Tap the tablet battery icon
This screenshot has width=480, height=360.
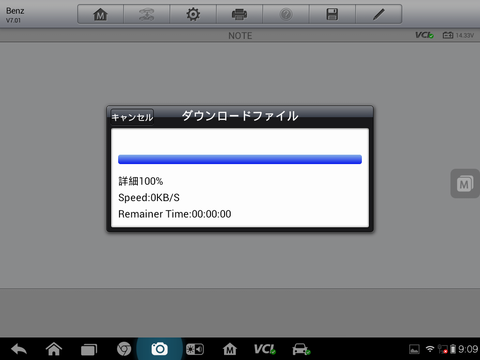[x=453, y=349]
